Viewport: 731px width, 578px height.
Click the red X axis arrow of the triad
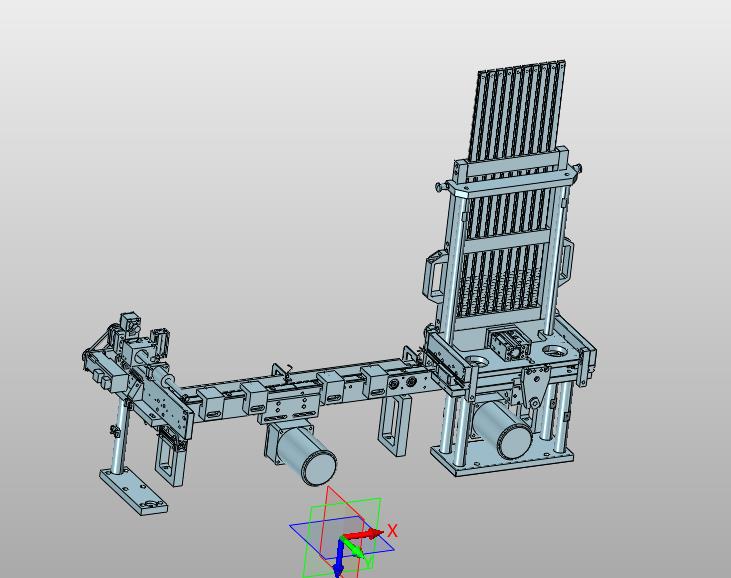366,535
